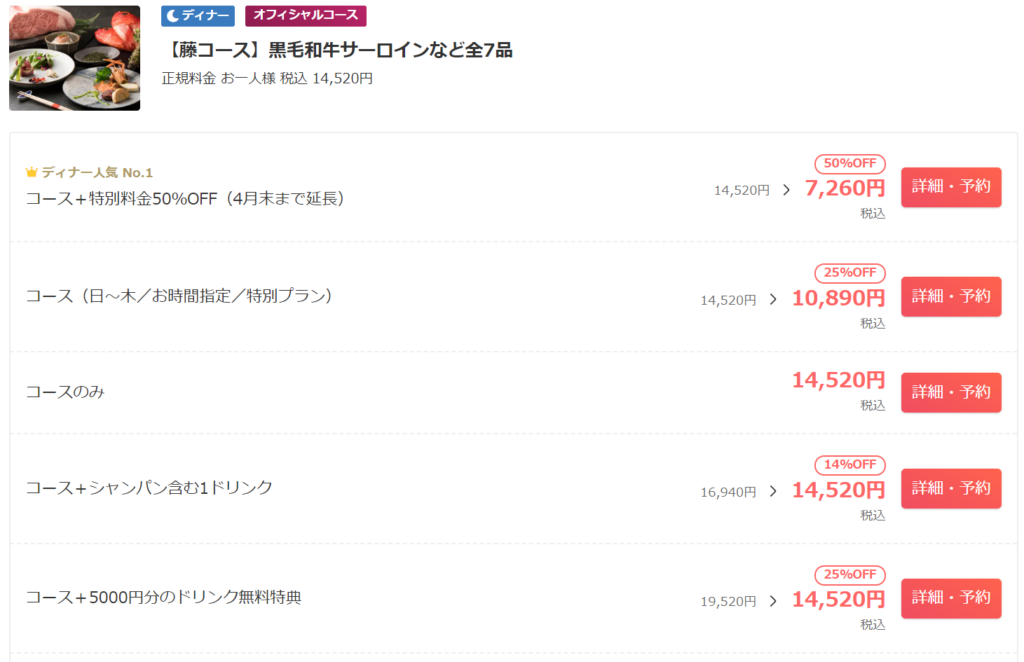Screen dimensions: 1024x662
Task: Select the オフィシャルコース tag
Action: pyautogui.click(x=306, y=15)
